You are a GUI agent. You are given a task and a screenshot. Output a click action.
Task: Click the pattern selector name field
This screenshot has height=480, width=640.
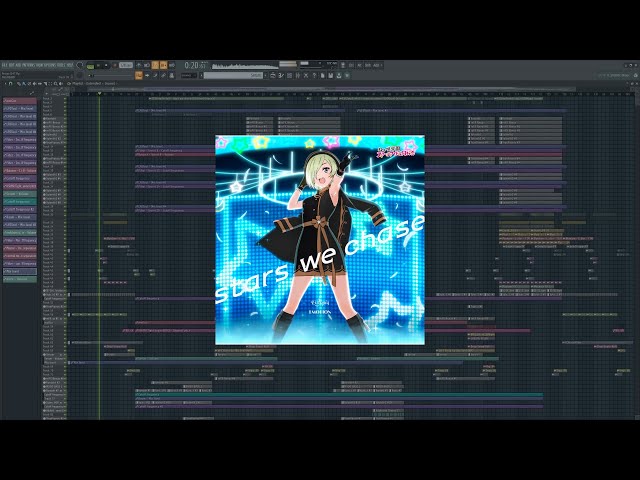pos(233,76)
